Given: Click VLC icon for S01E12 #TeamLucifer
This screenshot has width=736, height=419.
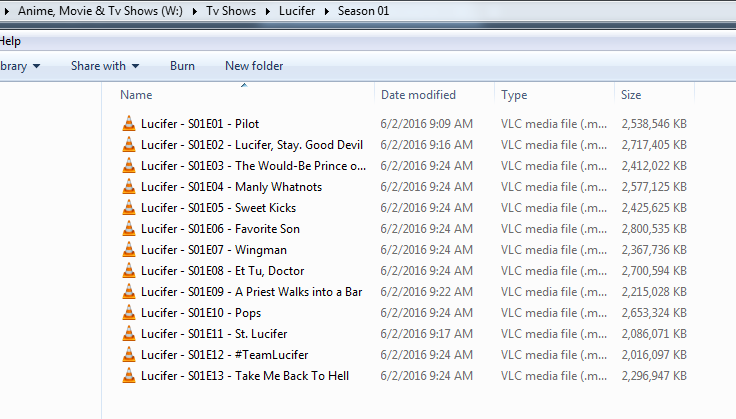Looking at the screenshot, I should pos(129,355).
